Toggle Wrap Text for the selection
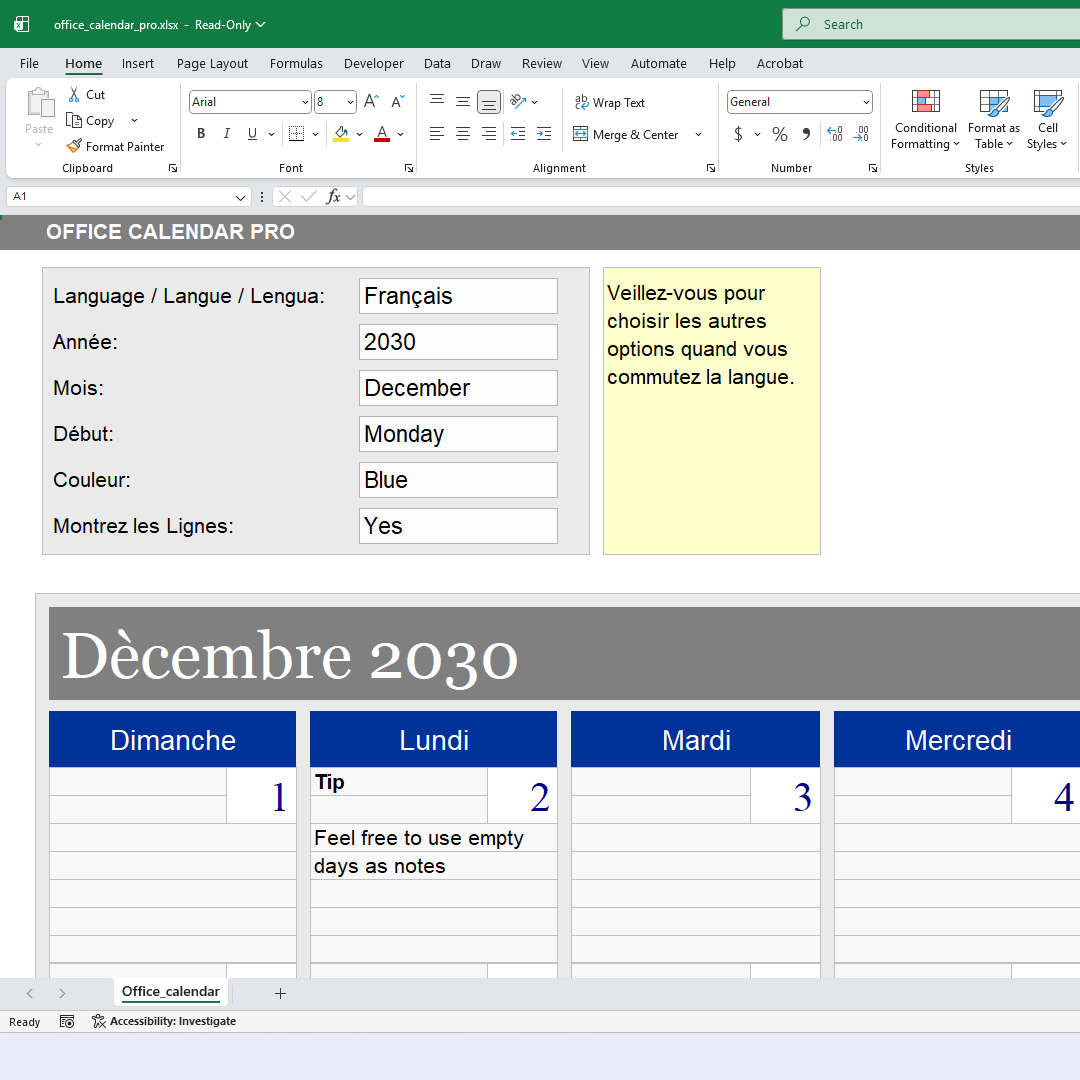This screenshot has height=1080, width=1080. 609,102
